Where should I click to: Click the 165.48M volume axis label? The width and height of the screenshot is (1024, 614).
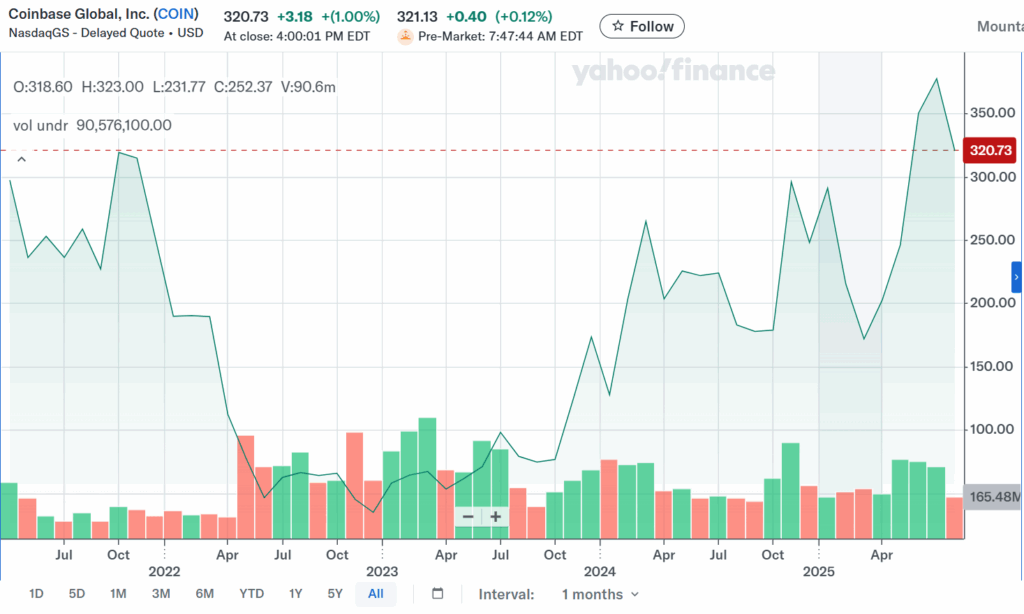click(993, 497)
